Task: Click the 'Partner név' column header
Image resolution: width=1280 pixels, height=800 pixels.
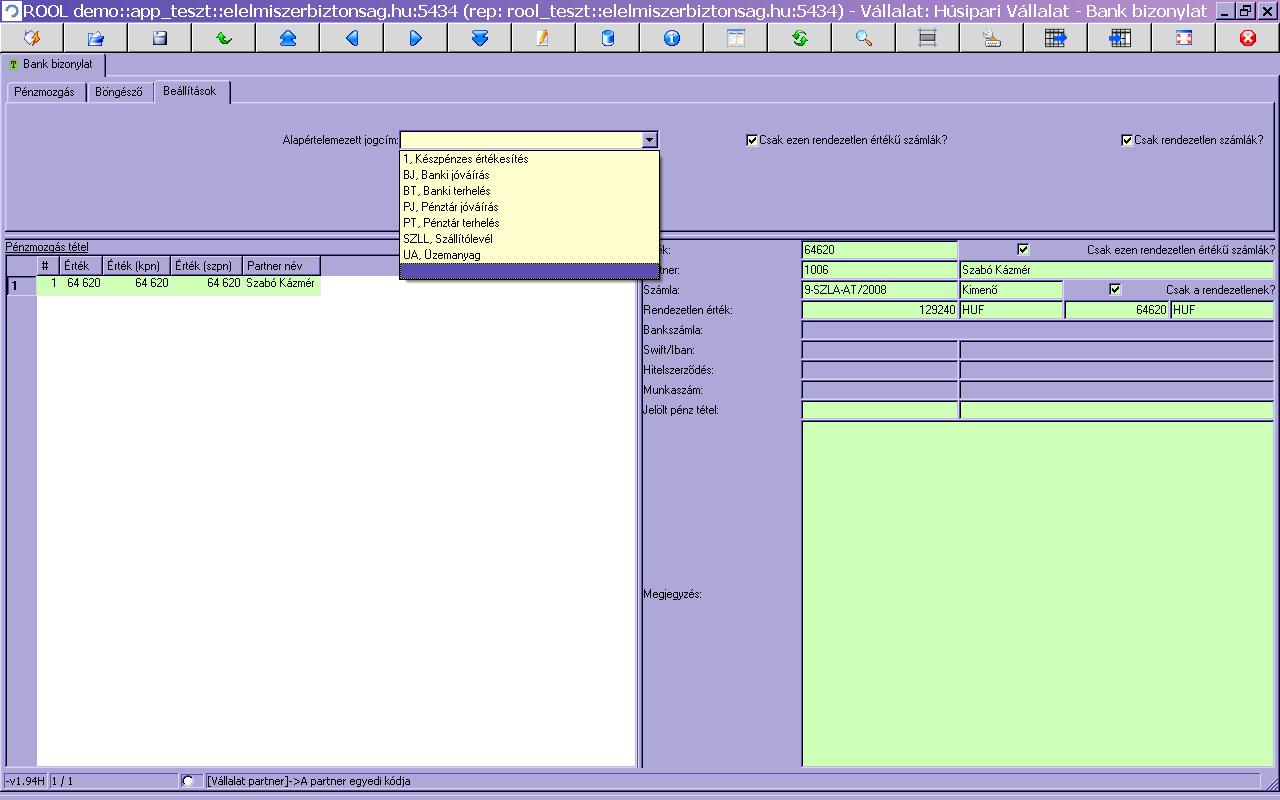Action: [281, 266]
